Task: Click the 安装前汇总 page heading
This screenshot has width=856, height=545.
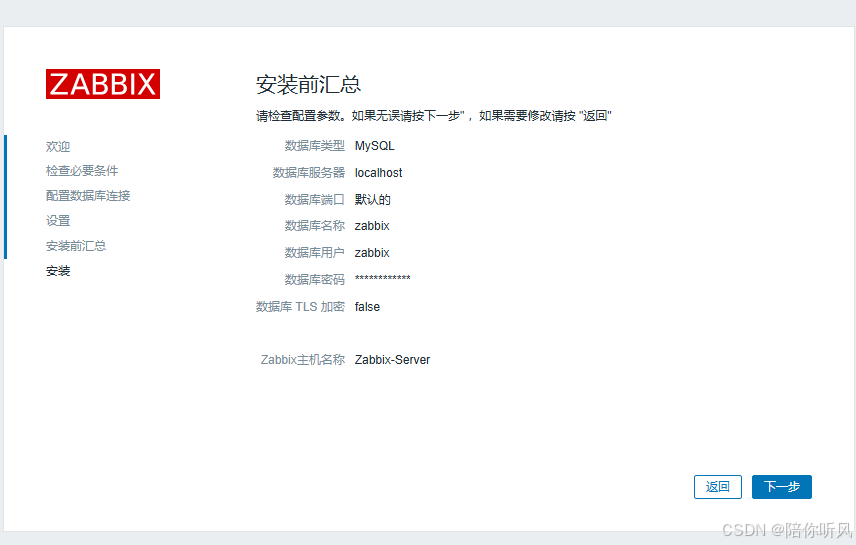Action: tap(308, 85)
